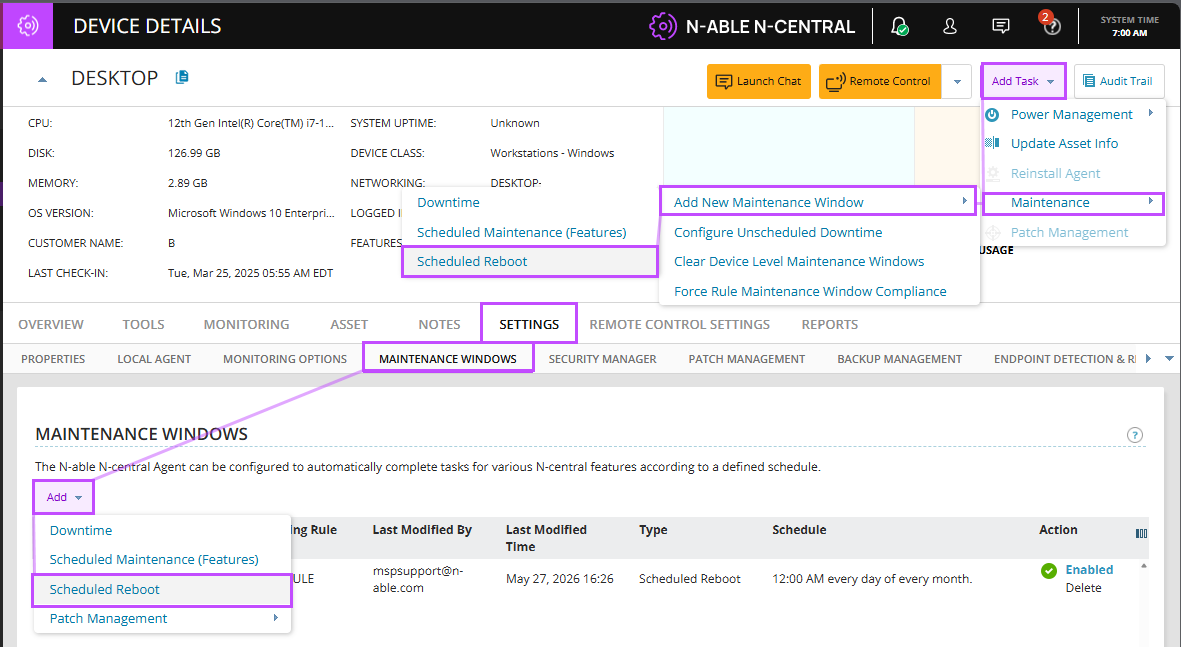
Task: Switch to the TOOLS tab
Action: pyautogui.click(x=143, y=325)
